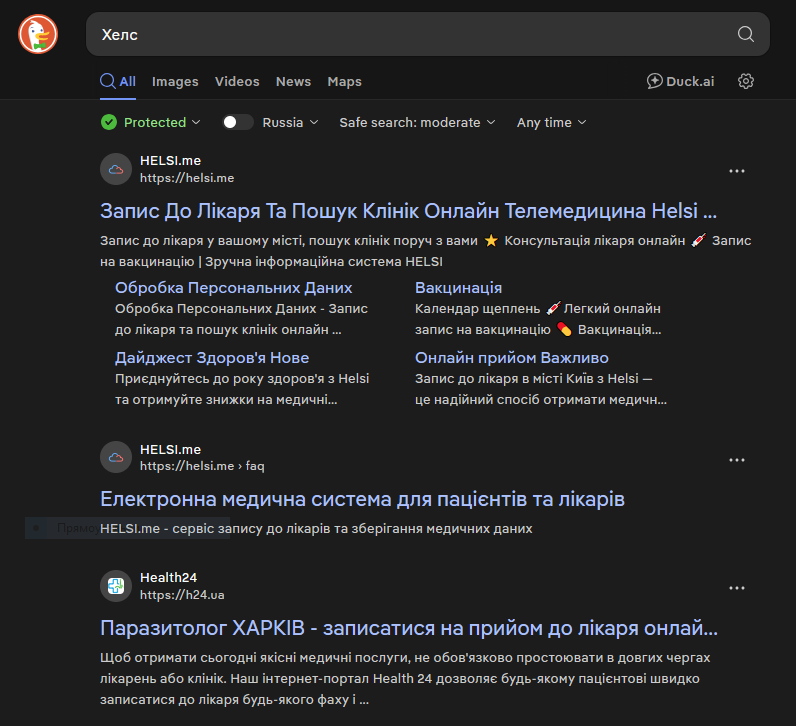Viewport: 796px width, 726px height.
Task: Click the HELSI.me favicon of faq result
Action: (116, 457)
